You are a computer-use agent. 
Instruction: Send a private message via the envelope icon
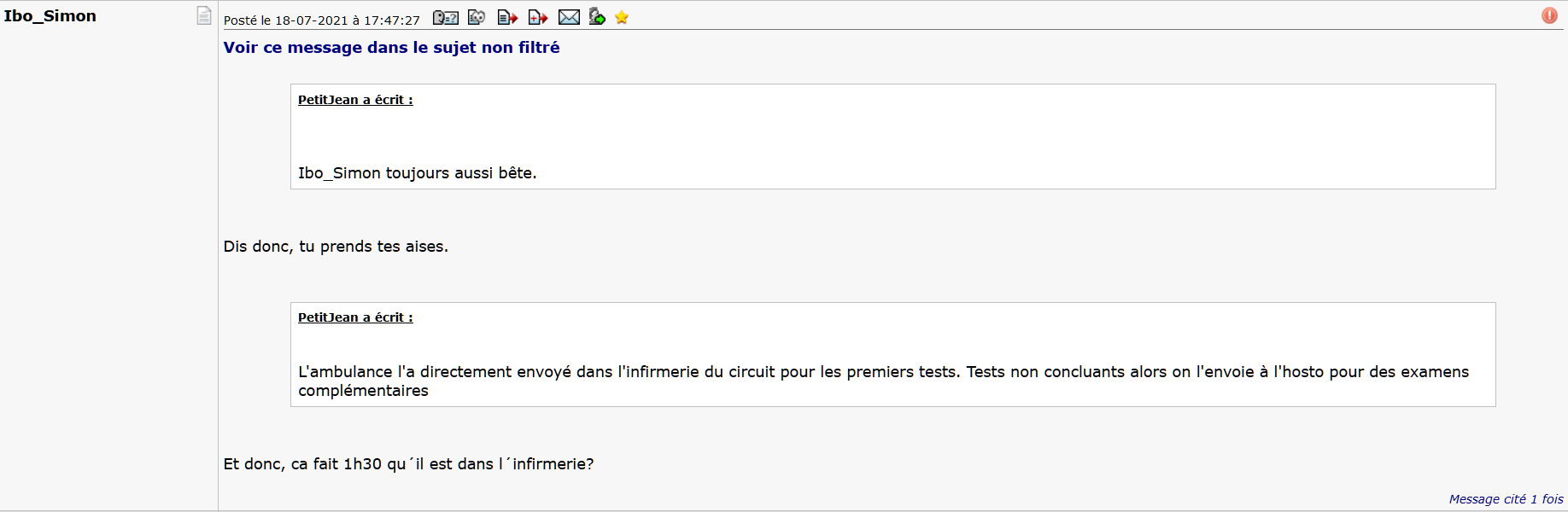point(569,17)
